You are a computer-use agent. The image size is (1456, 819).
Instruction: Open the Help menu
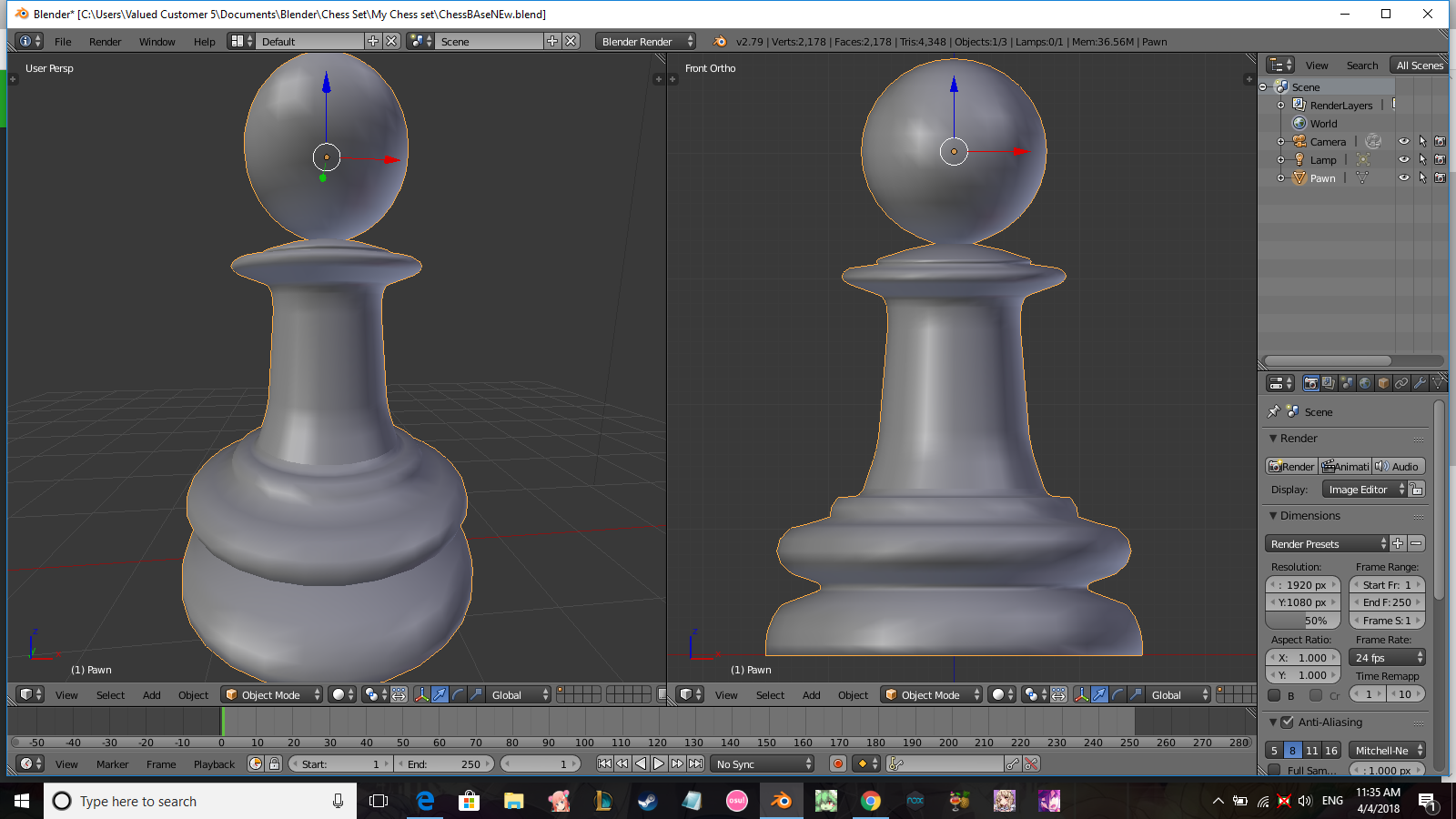point(204,41)
